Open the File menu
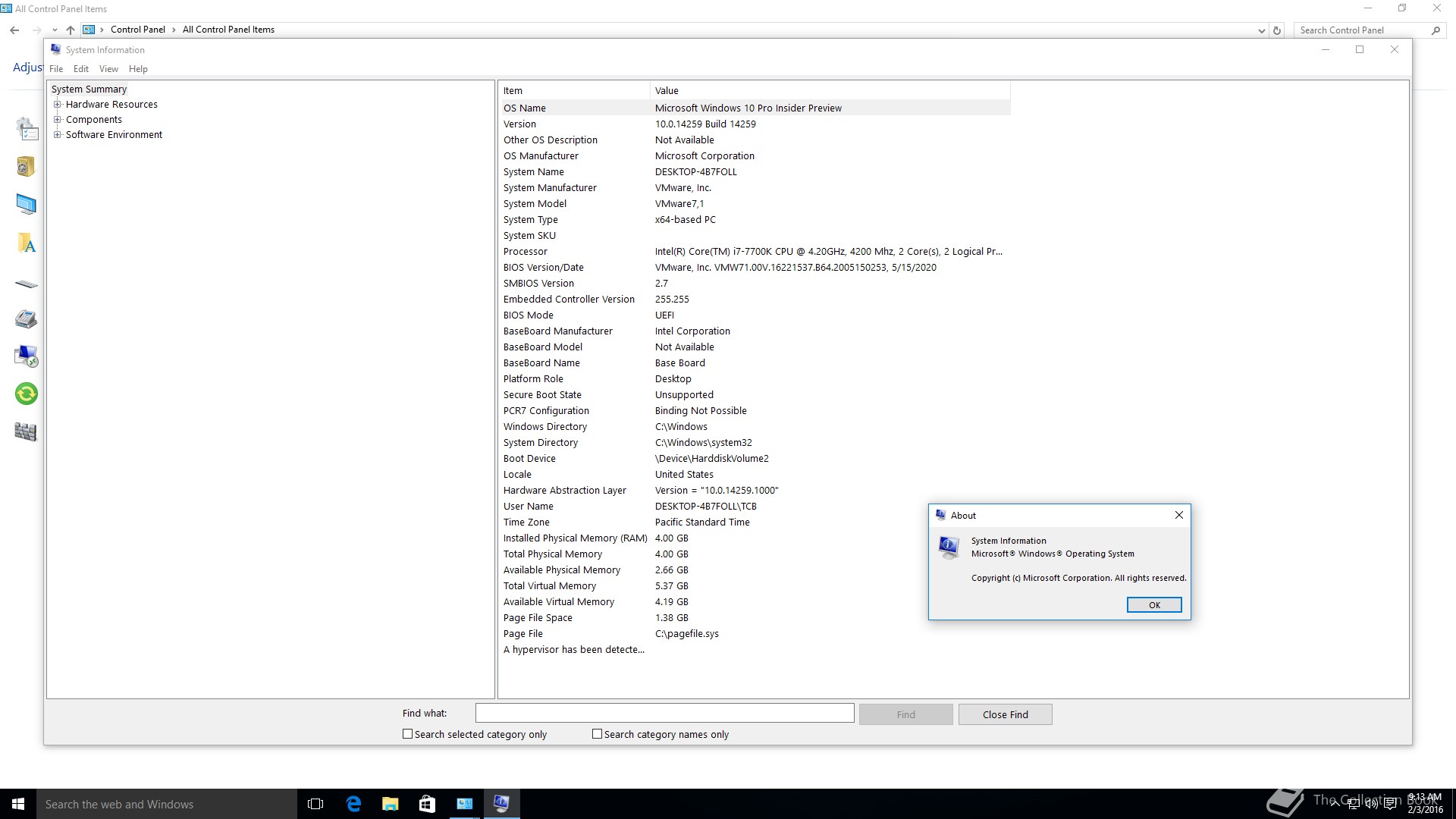Image resolution: width=1456 pixels, height=819 pixels. click(56, 69)
